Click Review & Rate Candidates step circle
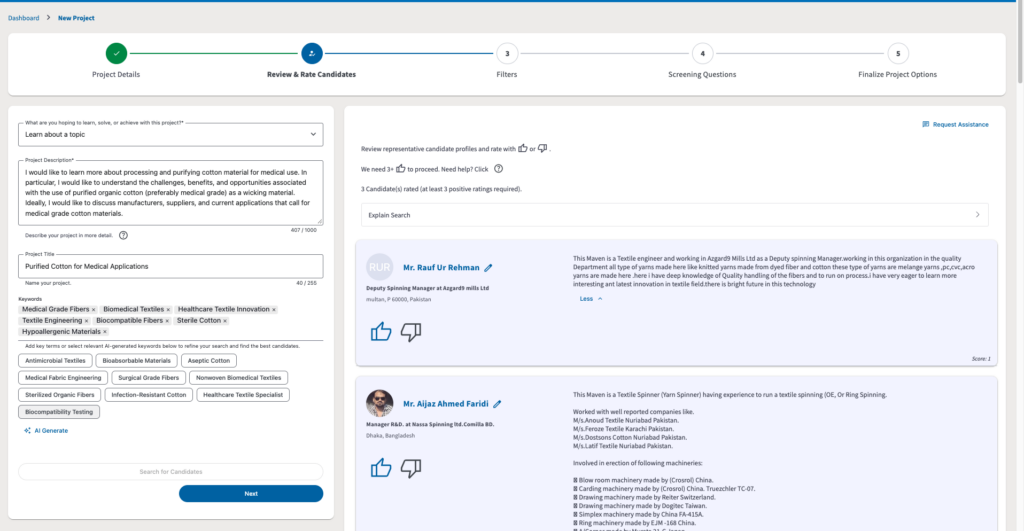Screen dimensions: 1024x531 click(312, 54)
